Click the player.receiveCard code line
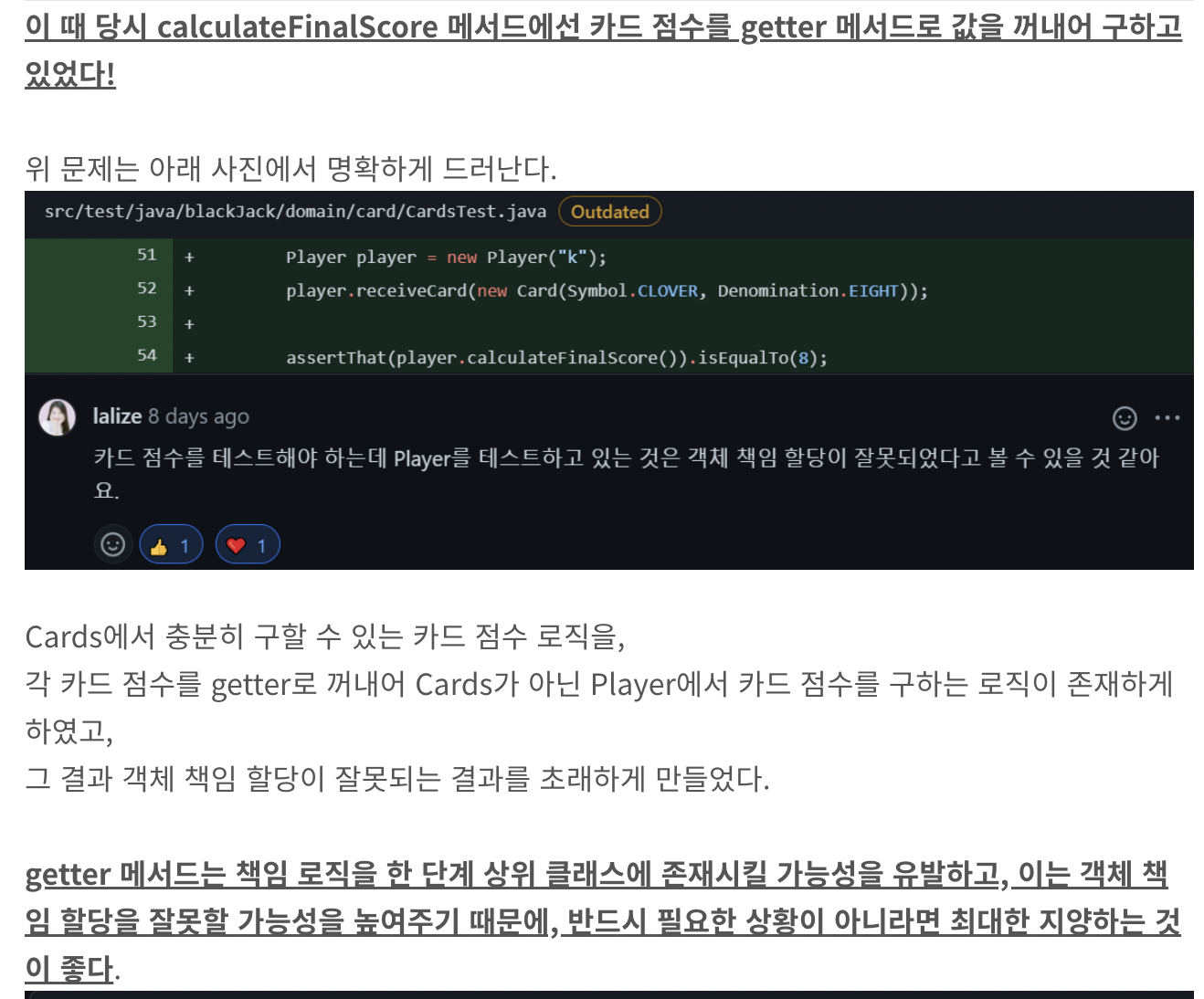1204x999 pixels. coord(607,291)
